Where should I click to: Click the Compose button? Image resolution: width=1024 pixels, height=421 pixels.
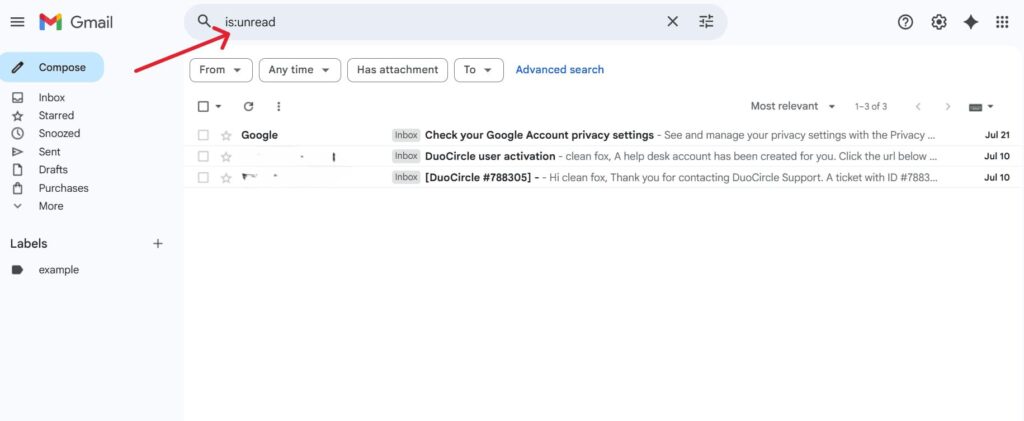[52, 67]
